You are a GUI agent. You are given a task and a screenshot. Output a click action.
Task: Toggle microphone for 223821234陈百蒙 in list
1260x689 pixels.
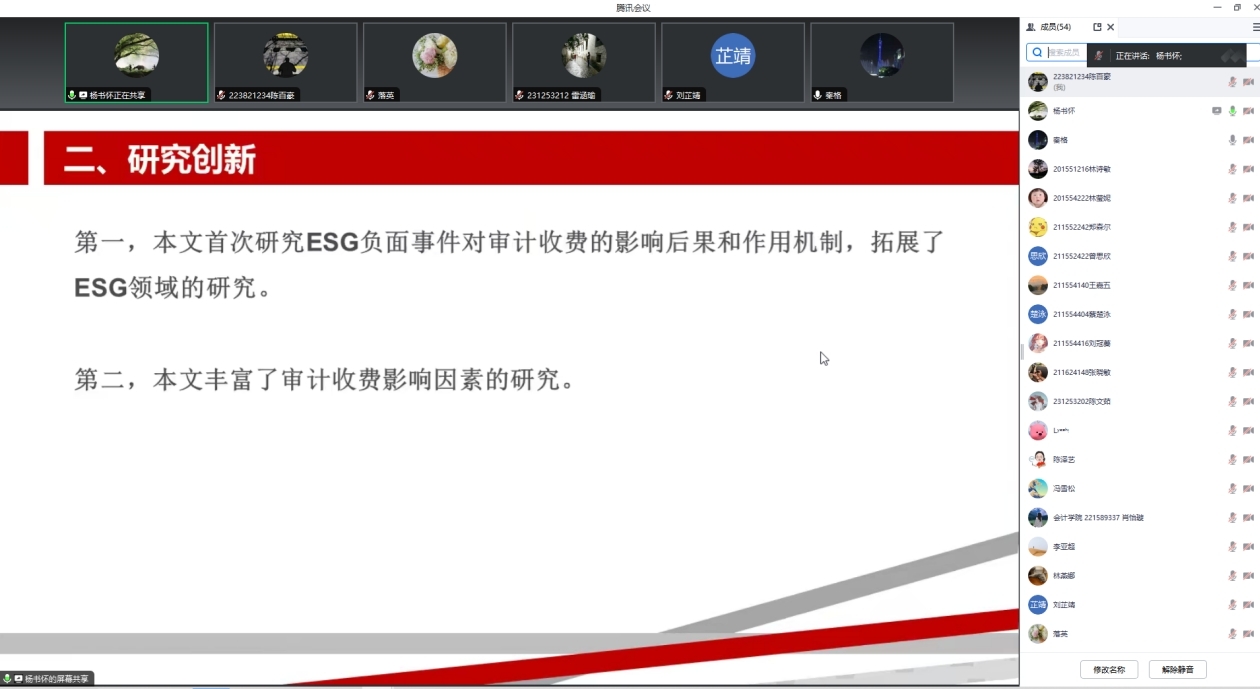coord(1232,82)
